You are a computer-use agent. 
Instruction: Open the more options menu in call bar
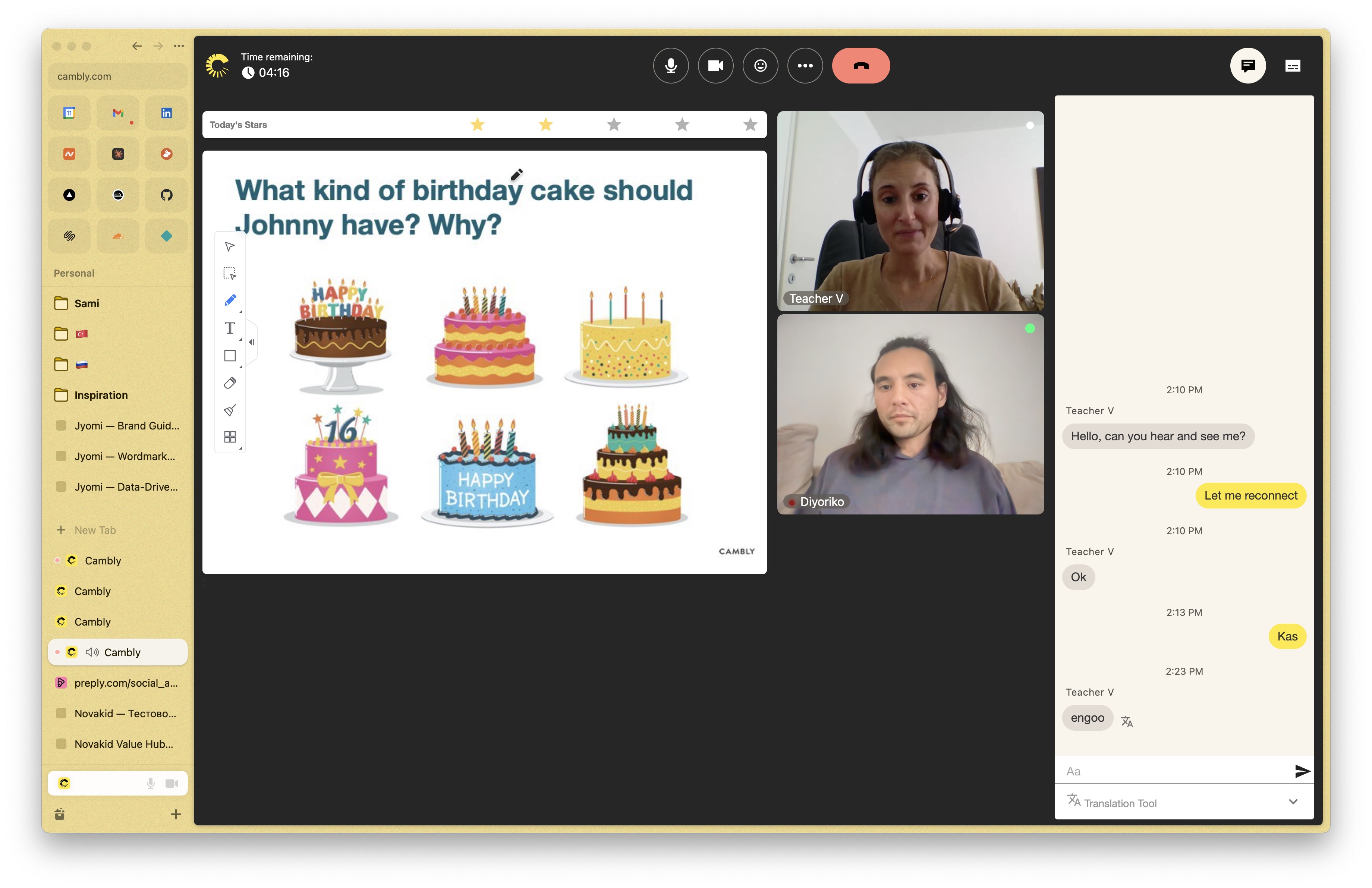(805, 66)
